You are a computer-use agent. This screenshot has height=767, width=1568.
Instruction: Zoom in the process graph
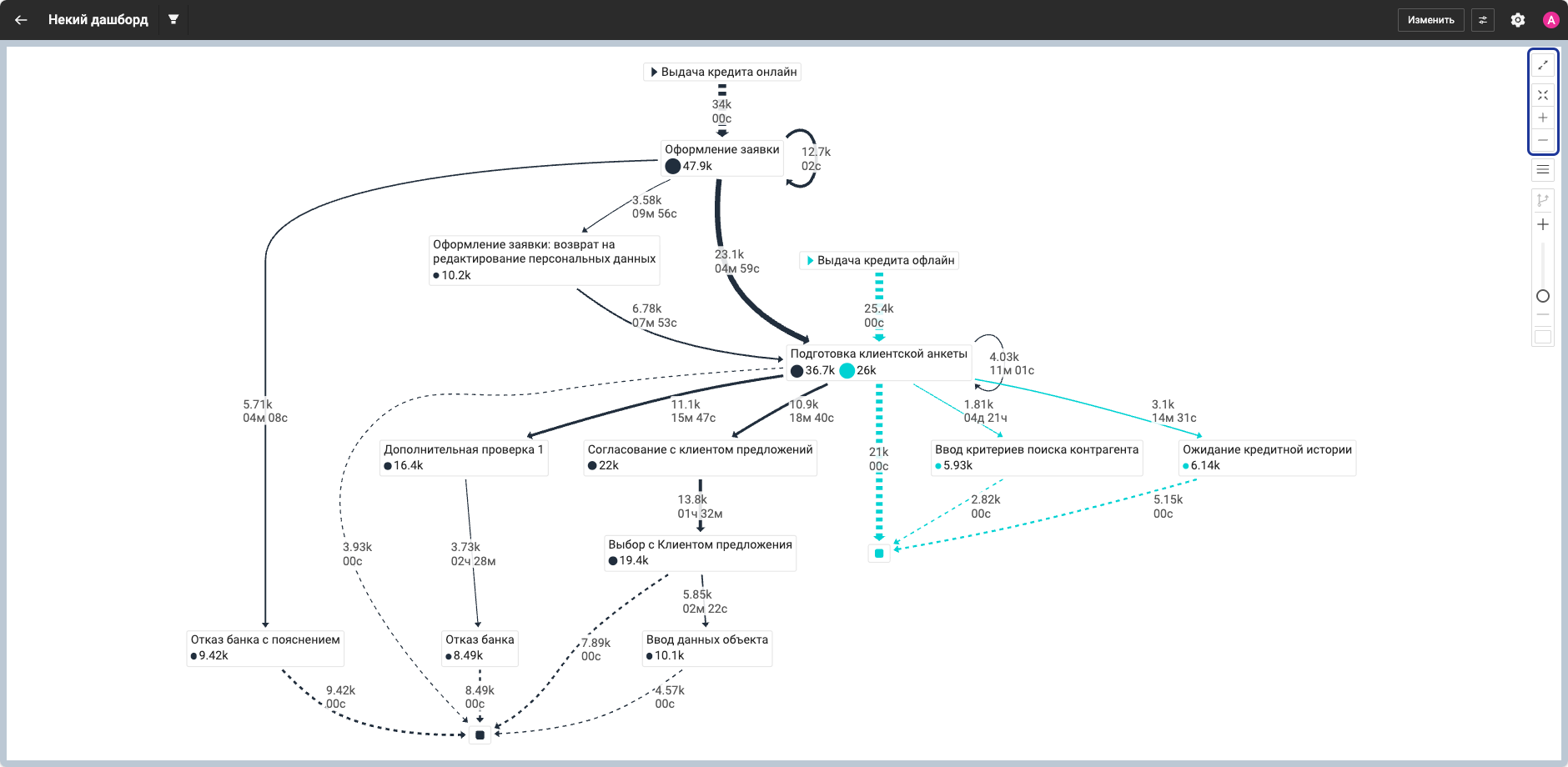(x=1543, y=118)
